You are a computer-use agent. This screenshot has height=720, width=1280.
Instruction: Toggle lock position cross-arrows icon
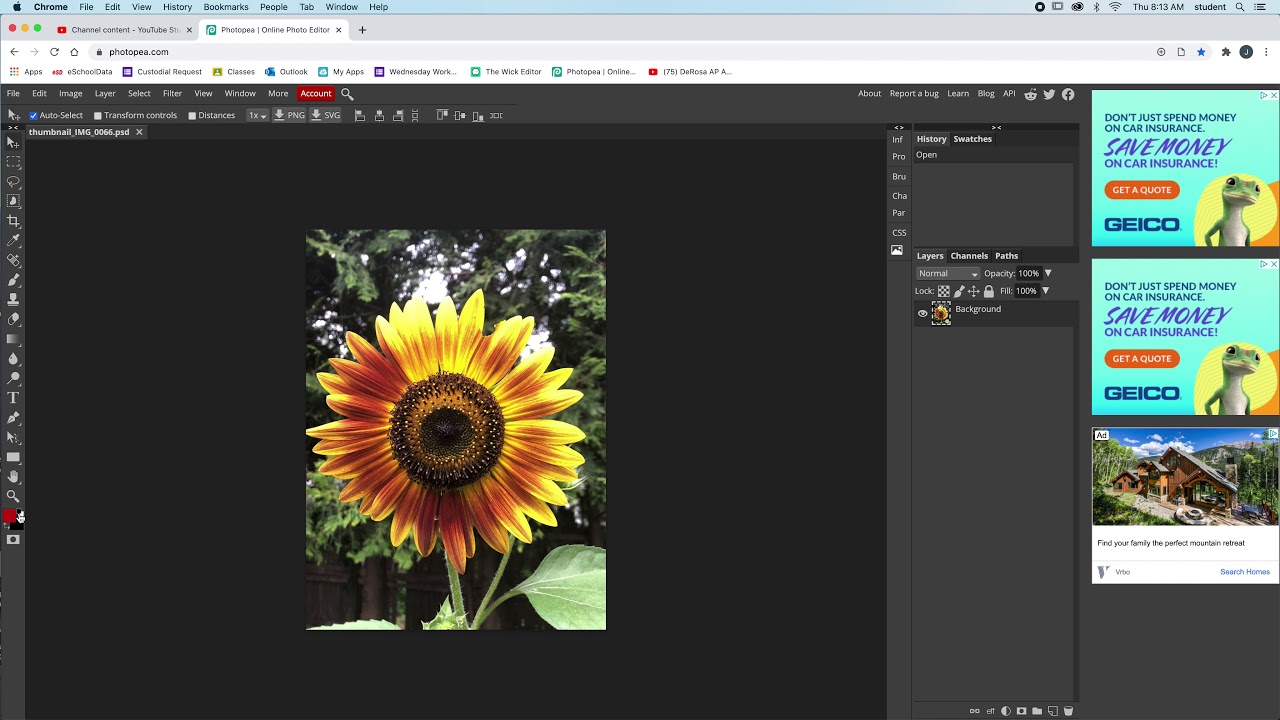click(x=974, y=292)
